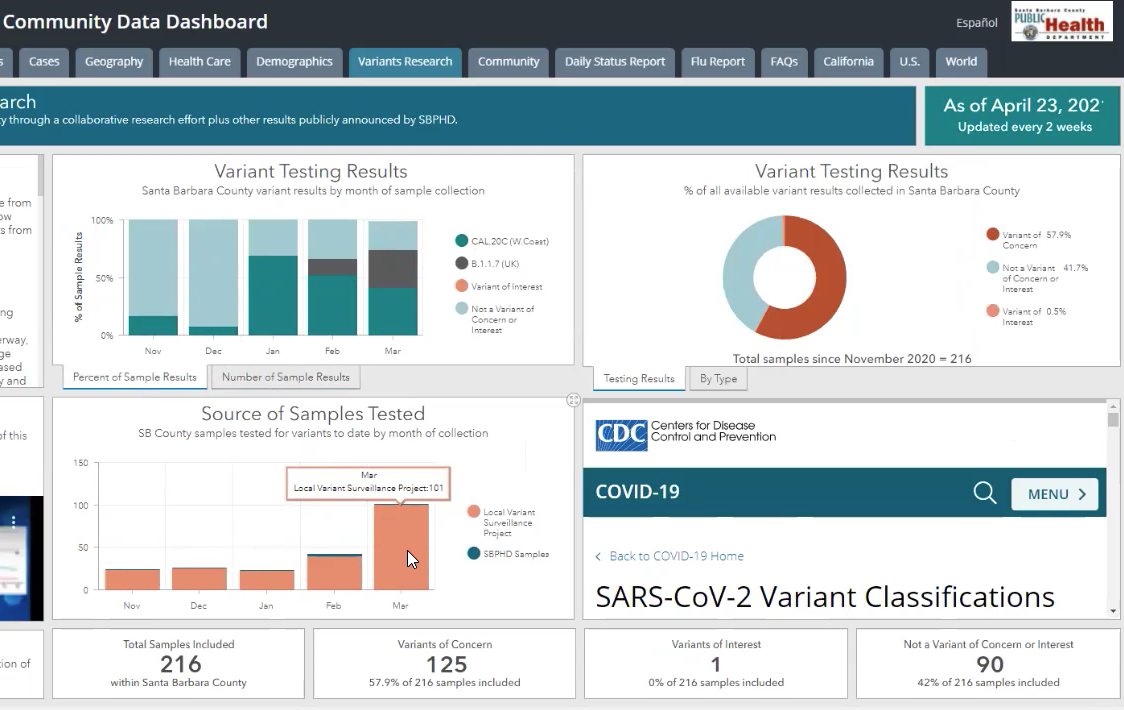Switch to Number of Sample Results tab
The image size is (1124, 710).
tap(286, 377)
